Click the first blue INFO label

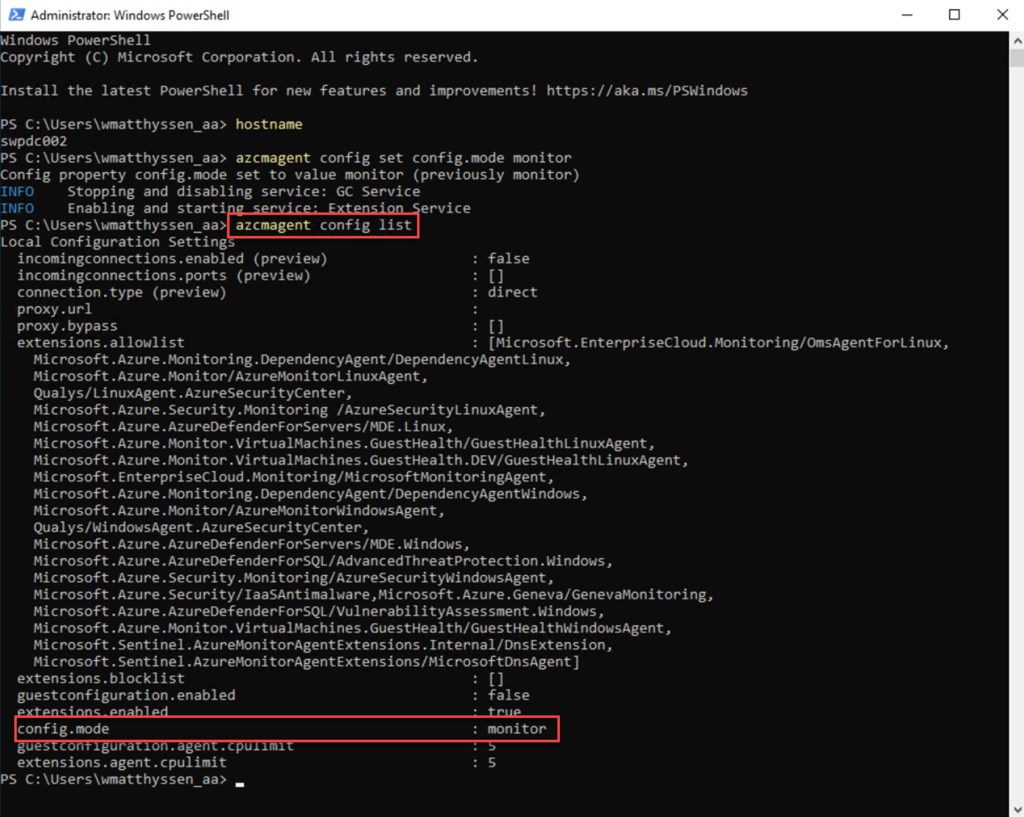click(x=17, y=191)
